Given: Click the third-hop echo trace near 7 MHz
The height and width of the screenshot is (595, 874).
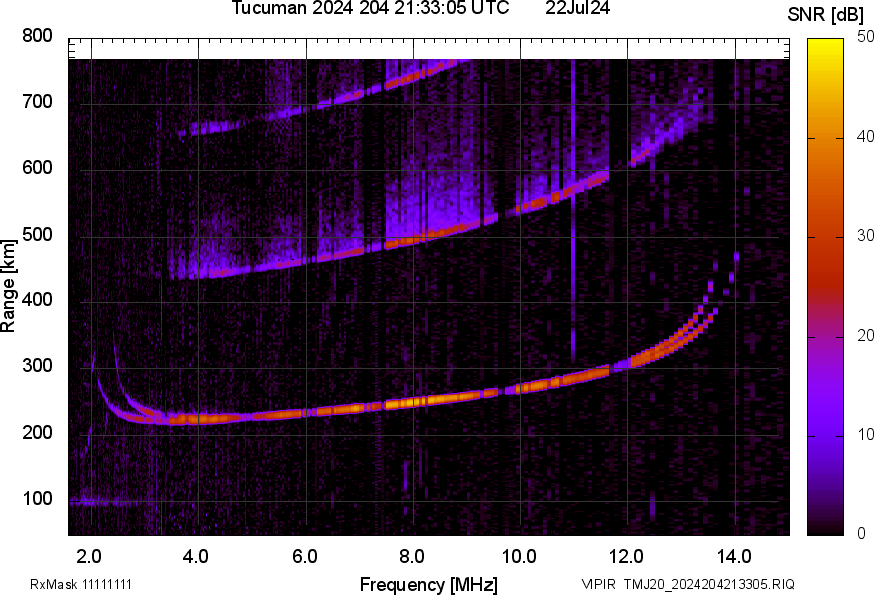Looking at the screenshot, I should 360,94.
